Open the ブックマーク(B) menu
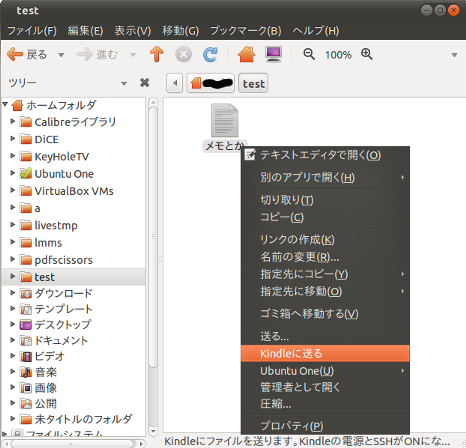The image size is (466, 448). (x=246, y=31)
